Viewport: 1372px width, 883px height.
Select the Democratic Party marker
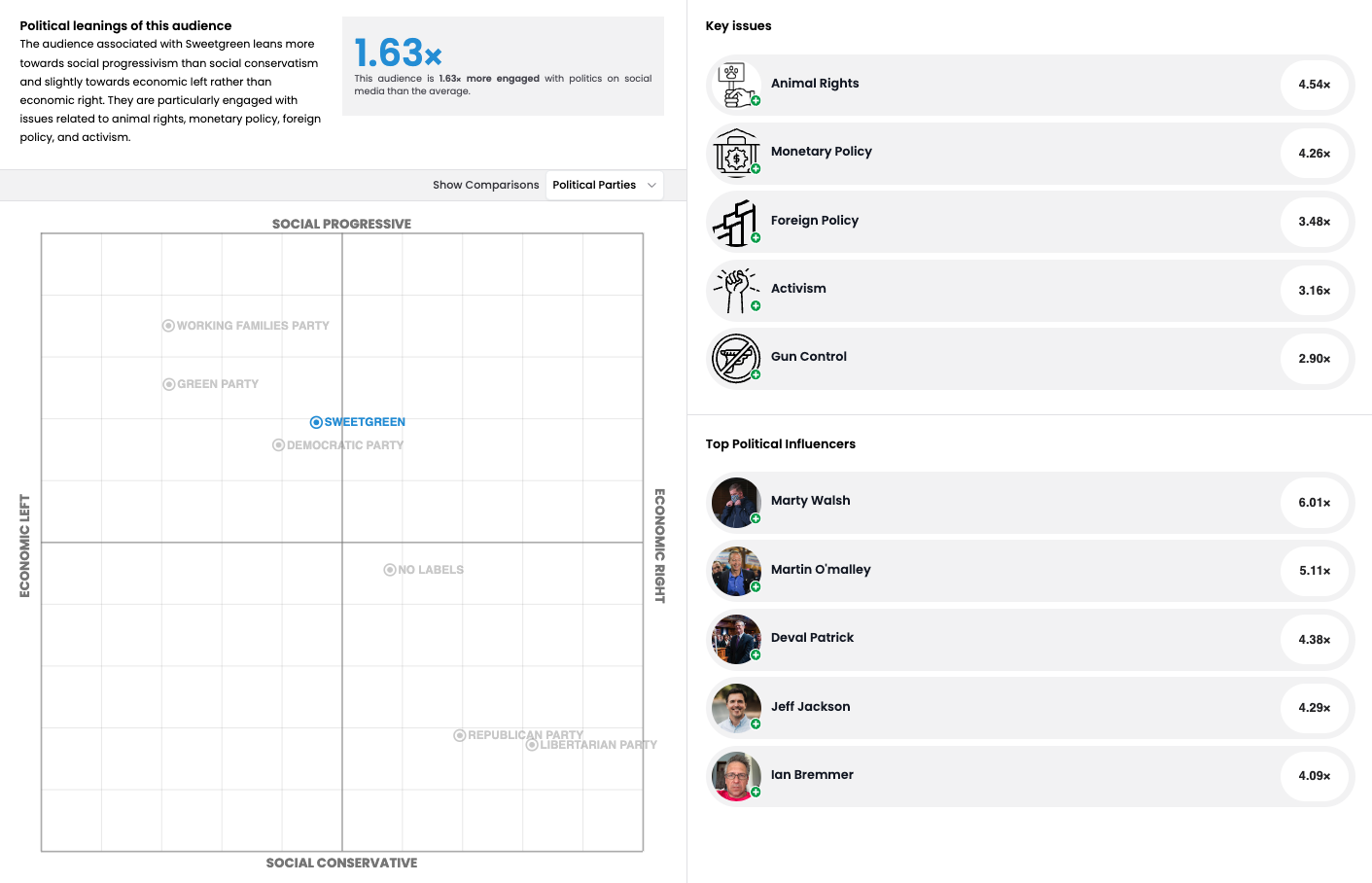(278, 444)
